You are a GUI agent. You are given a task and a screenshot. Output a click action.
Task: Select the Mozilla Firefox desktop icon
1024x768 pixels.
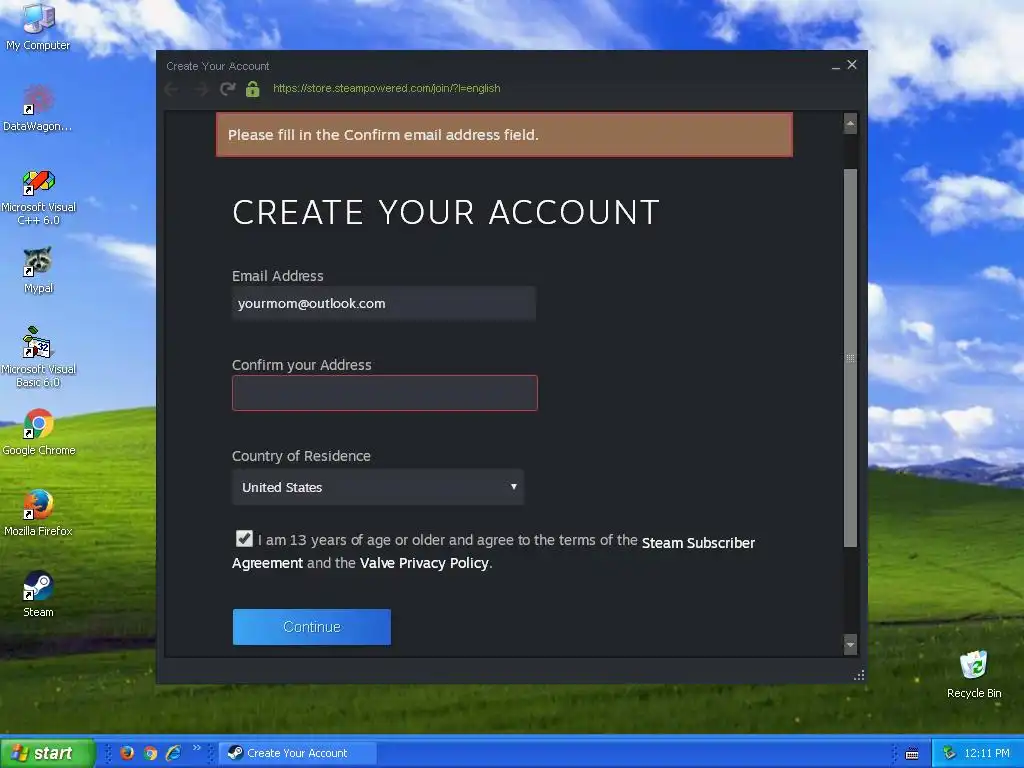click(x=38, y=513)
